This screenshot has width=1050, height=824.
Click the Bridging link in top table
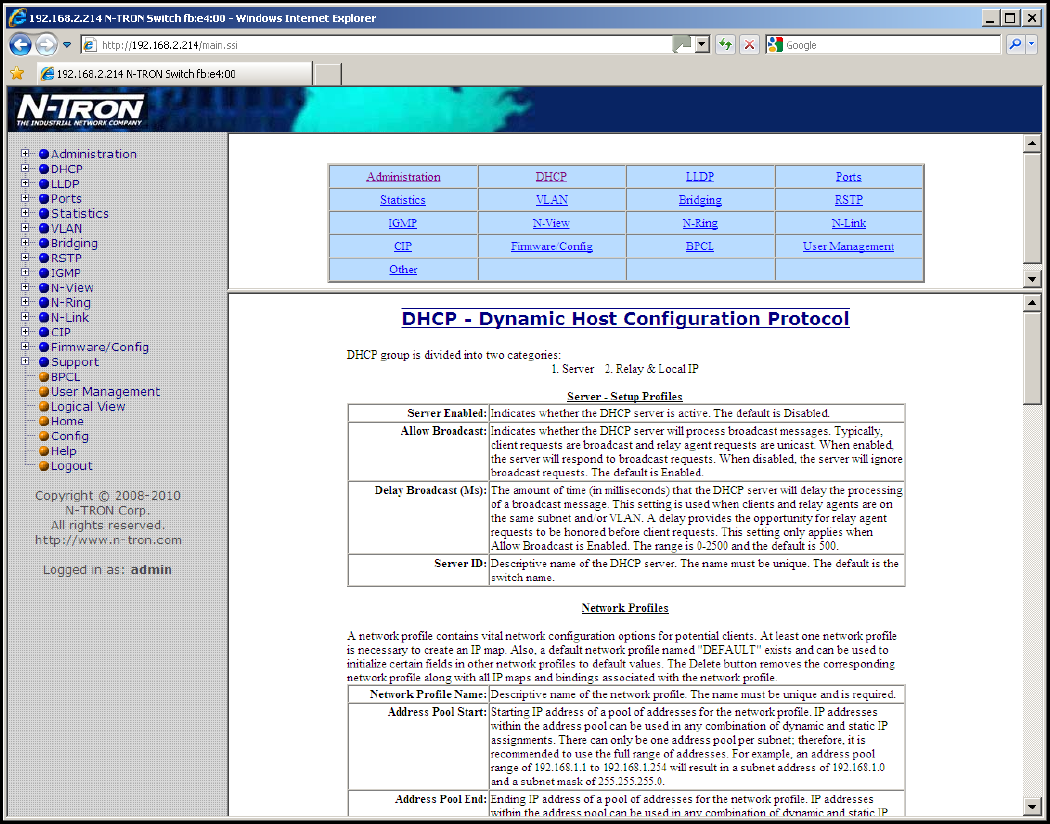700,199
